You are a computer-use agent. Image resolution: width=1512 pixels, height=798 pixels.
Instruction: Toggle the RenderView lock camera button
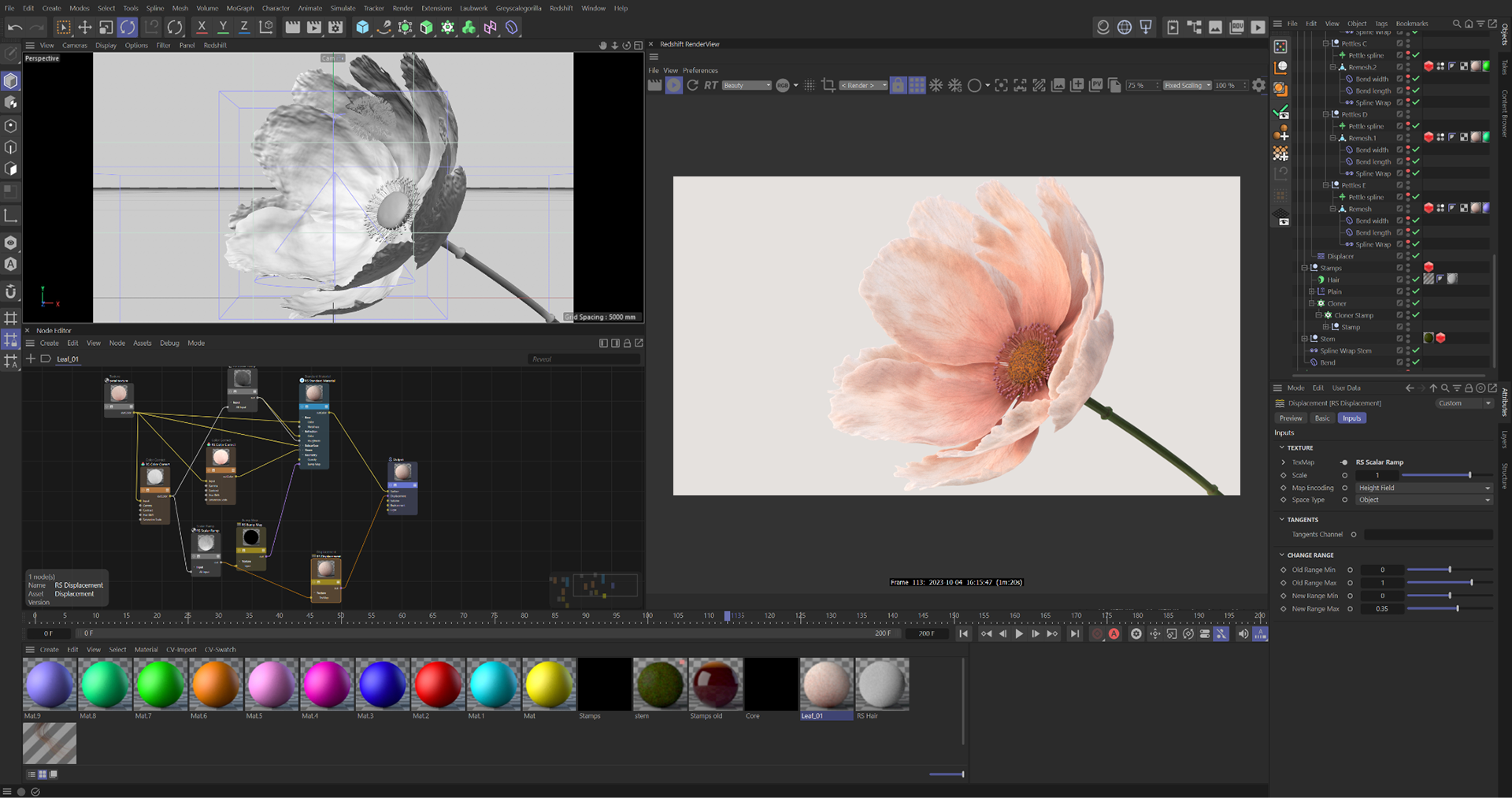click(x=898, y=85)
